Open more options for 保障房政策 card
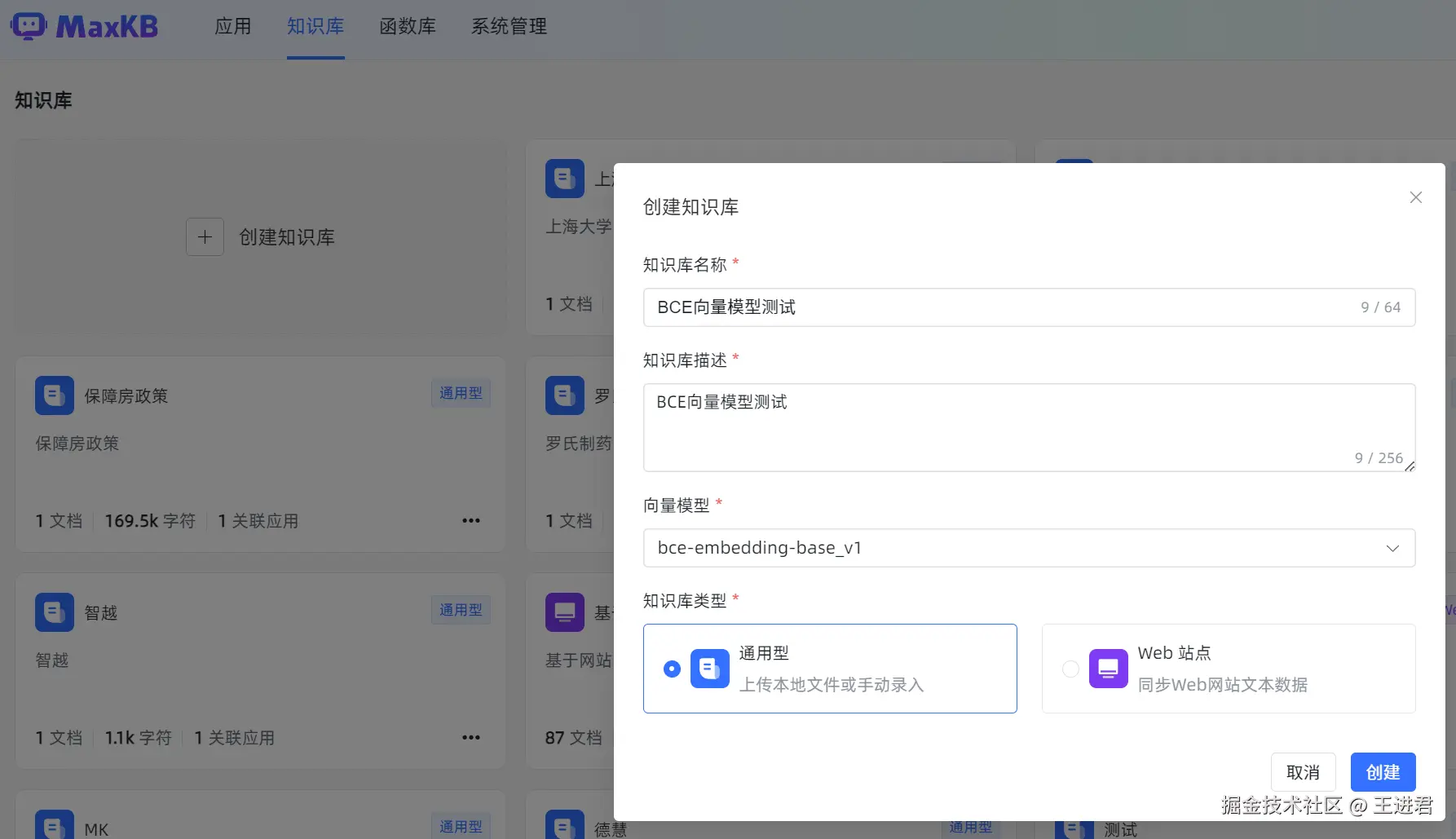 tap(471, 520)
